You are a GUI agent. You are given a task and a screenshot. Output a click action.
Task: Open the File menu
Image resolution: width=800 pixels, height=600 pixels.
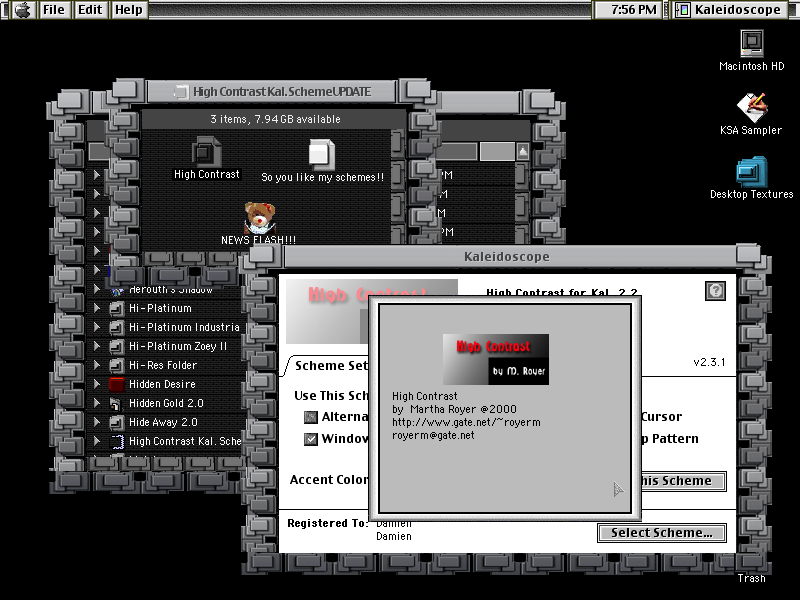[x=54, y=10]
